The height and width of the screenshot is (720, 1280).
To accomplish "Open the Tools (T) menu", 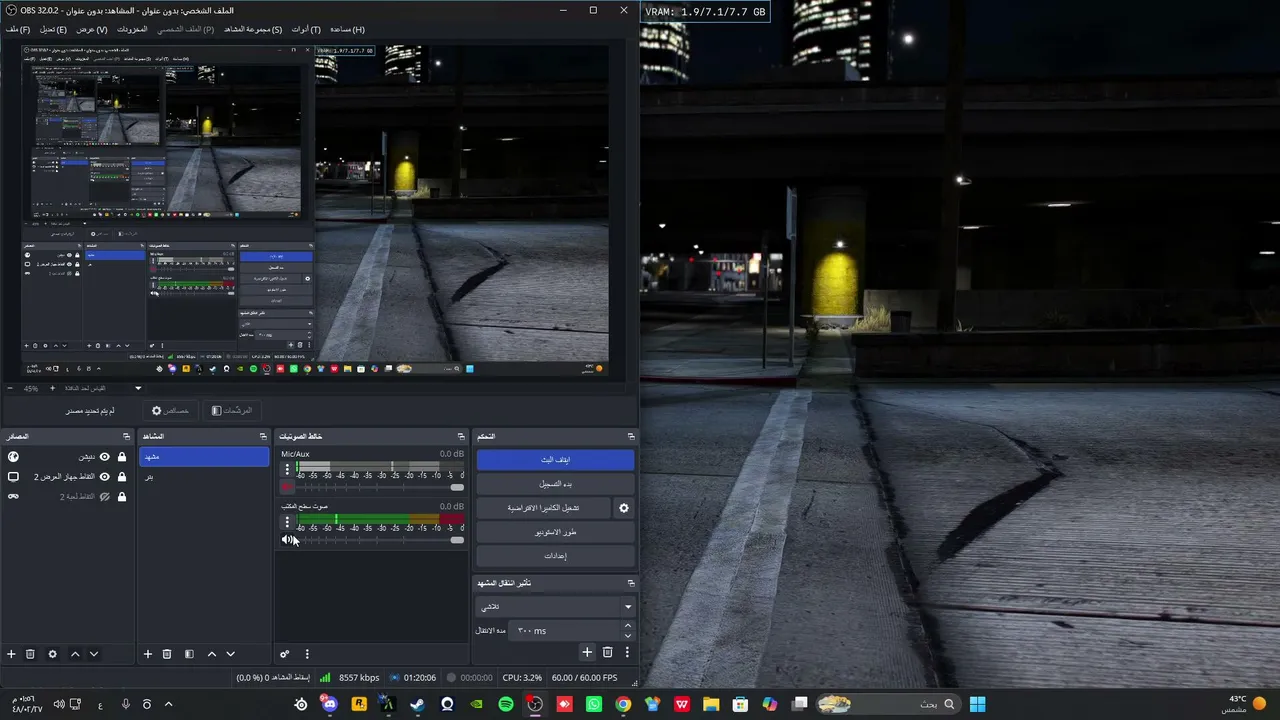I will coord(306,29).
